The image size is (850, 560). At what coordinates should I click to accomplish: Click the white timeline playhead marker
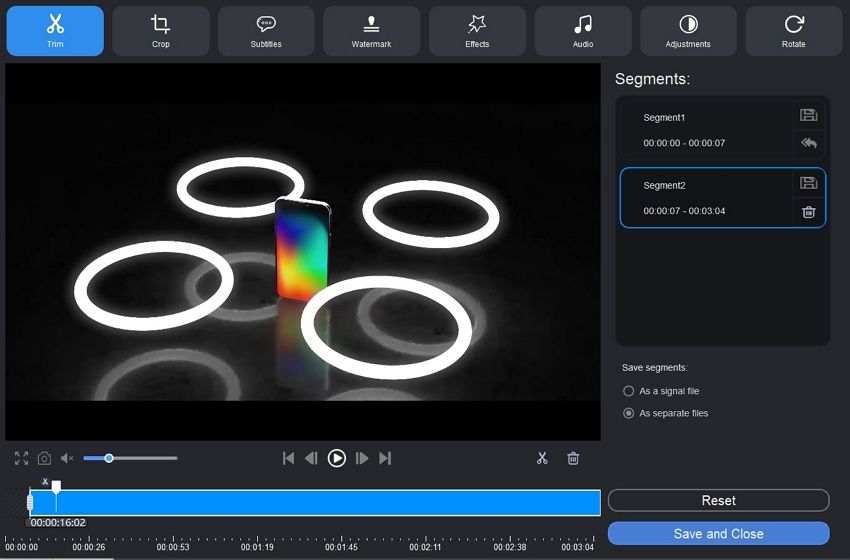coord(56,487)
